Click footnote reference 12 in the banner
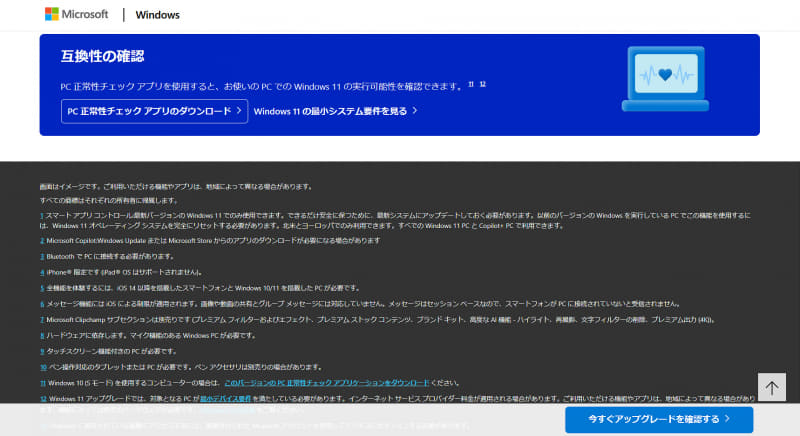The width and height of the screenshot is (800, 436). coord(483,84)
